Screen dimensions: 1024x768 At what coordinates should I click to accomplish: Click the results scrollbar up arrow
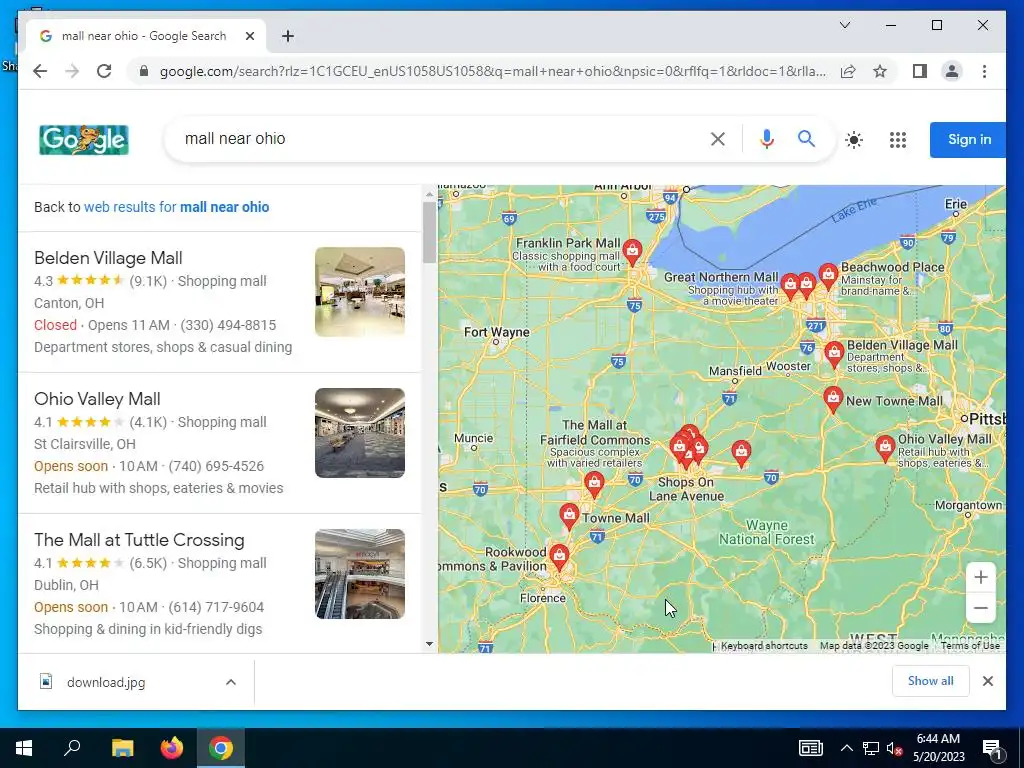429,194
